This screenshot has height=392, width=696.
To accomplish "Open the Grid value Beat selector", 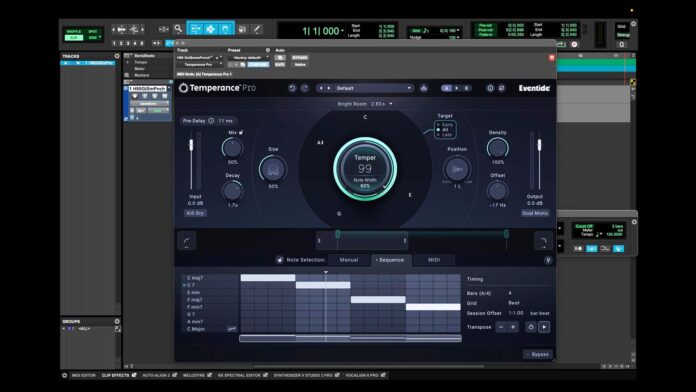I will [x=514, y=303].
